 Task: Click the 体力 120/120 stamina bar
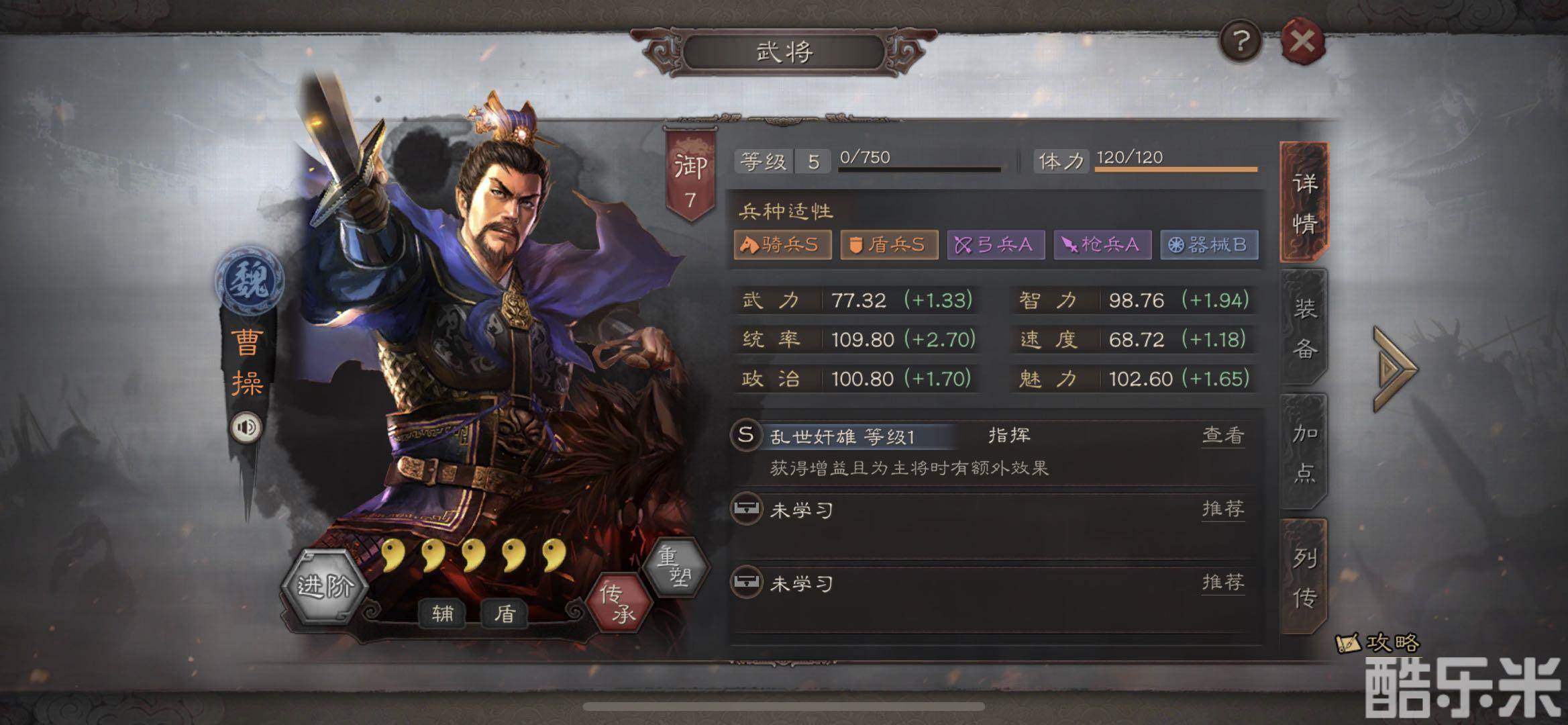1175,161
